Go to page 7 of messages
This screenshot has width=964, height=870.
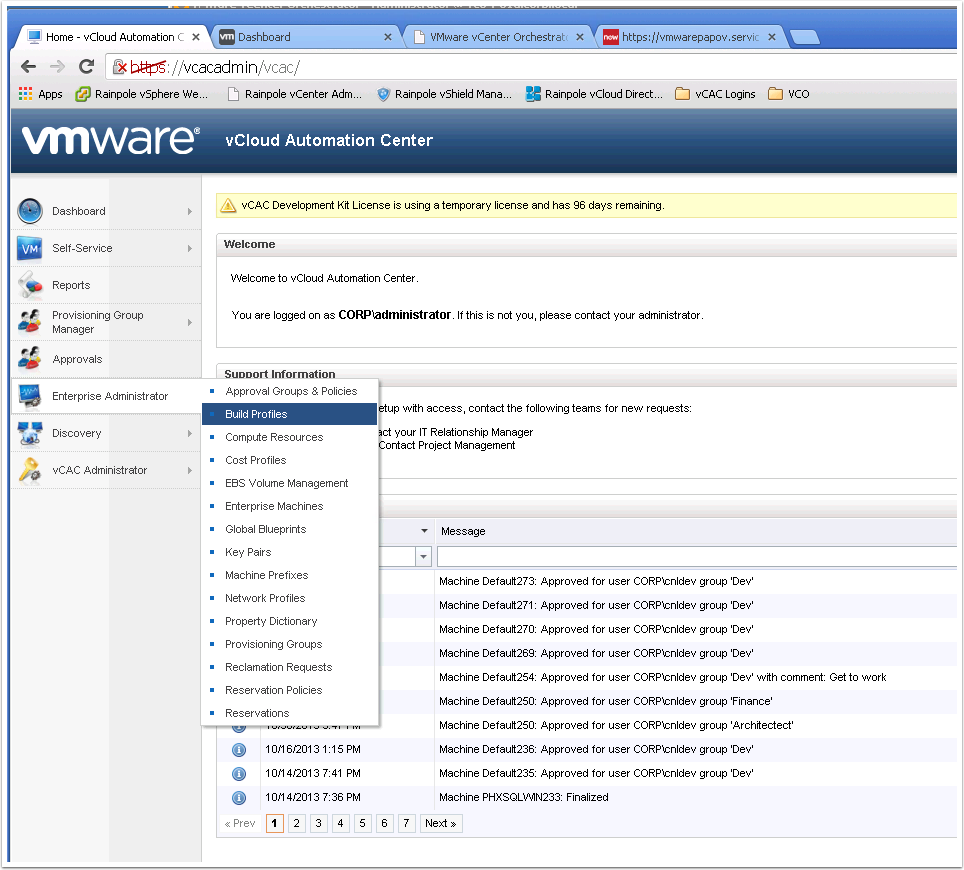point(406,823)
